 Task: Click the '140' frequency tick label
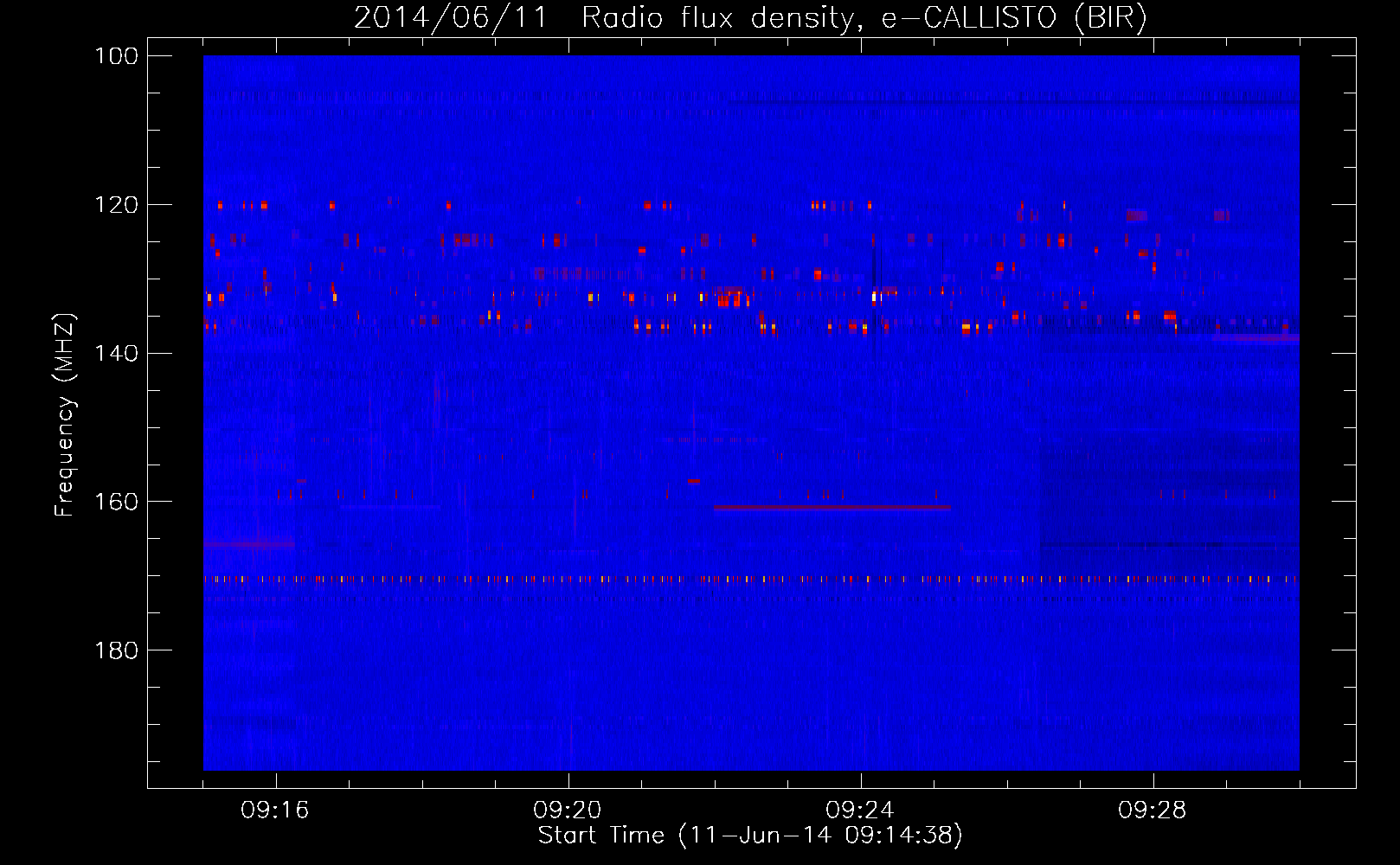(116, 354)
